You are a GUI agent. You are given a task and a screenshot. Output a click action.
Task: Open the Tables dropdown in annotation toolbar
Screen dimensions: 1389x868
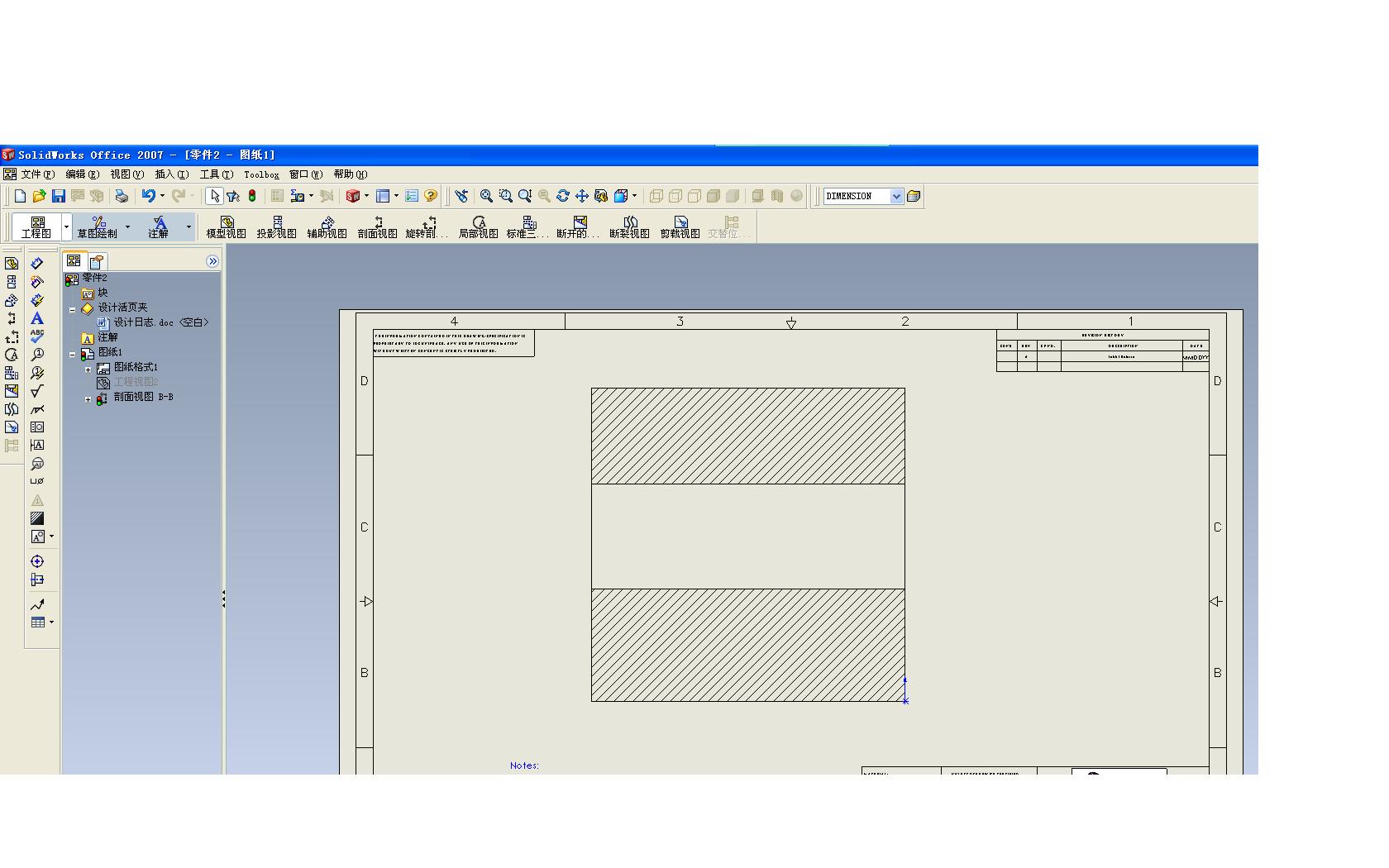51,622
